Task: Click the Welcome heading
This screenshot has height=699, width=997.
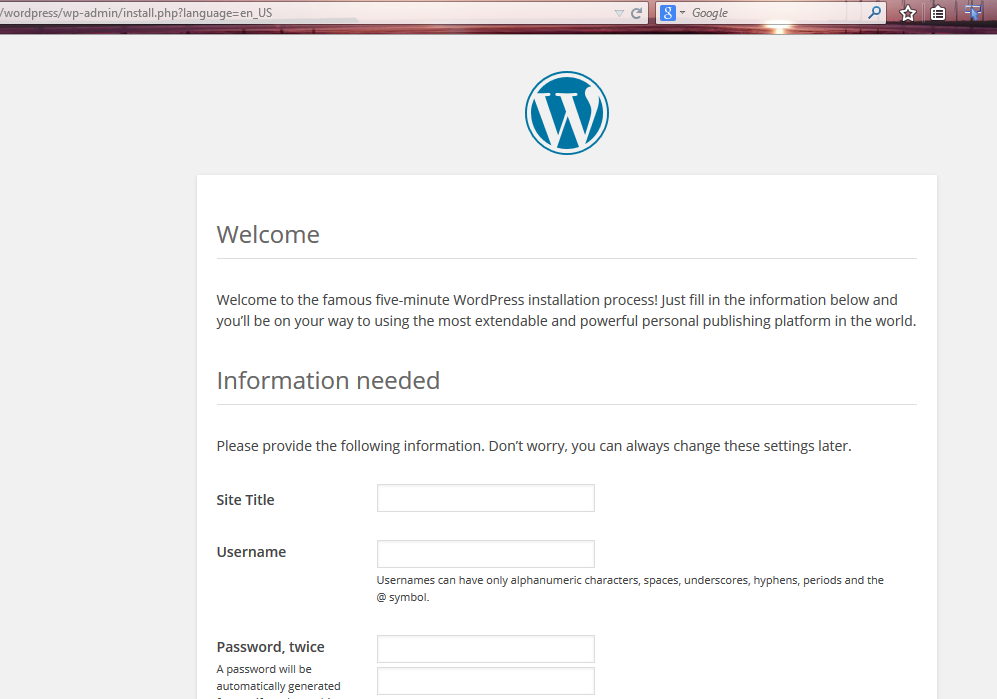Action: 268,235
